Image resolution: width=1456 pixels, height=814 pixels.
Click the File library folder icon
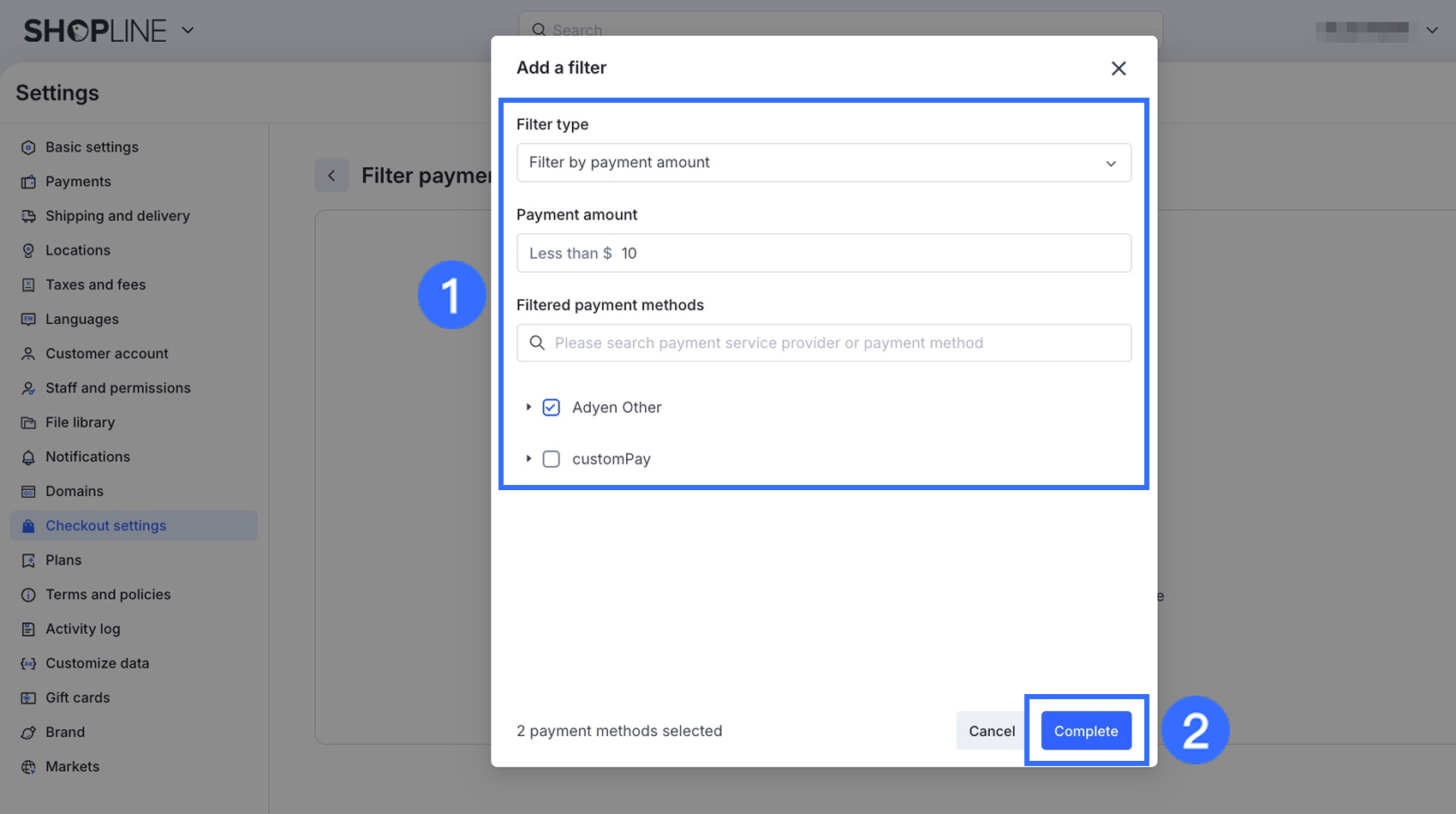[x=28, y=422]
